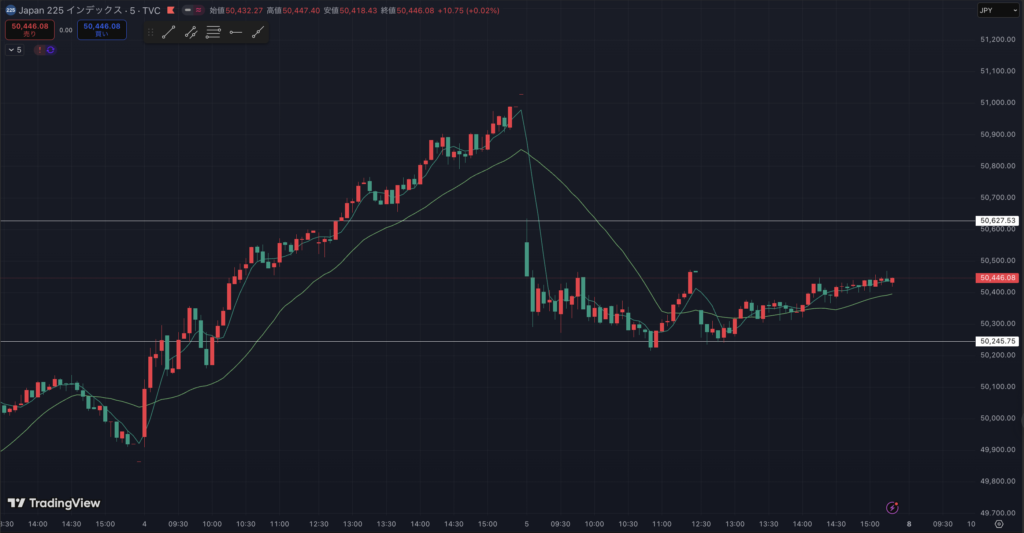Select the 50,627.53 horizontal line price label
Viewport: 1024px width, 533px height.
[997, 220]
